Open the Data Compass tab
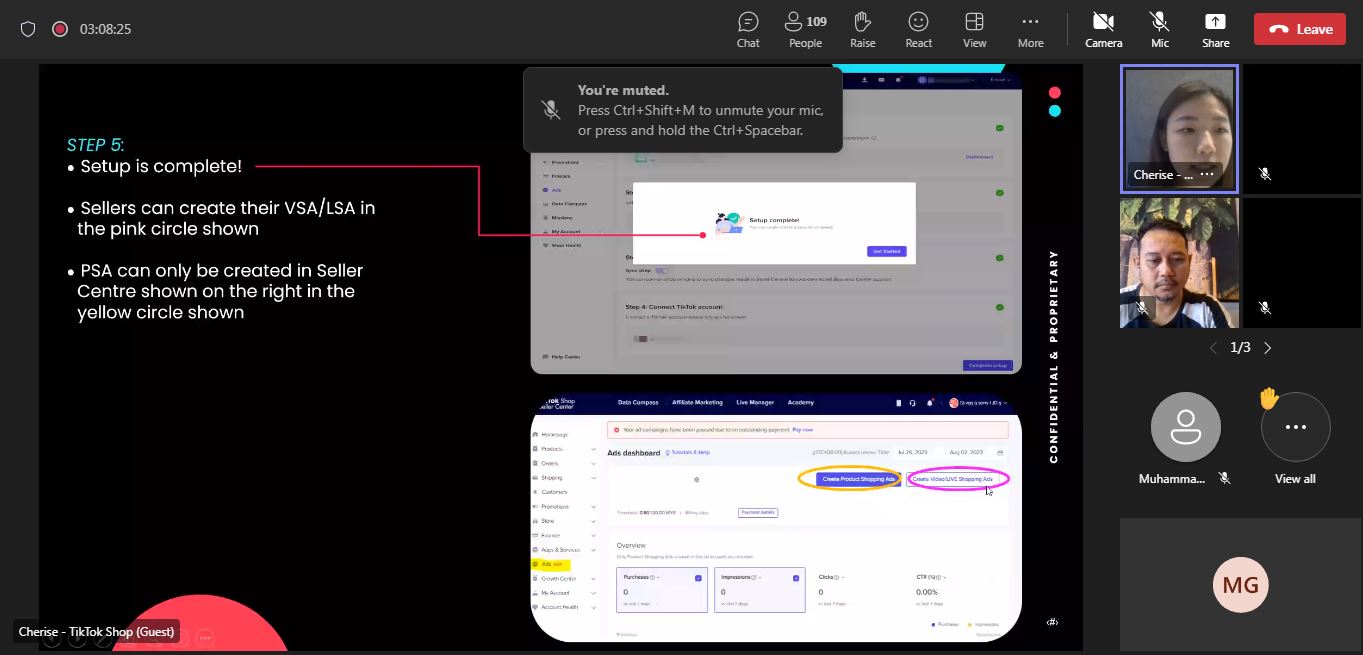 638,402
